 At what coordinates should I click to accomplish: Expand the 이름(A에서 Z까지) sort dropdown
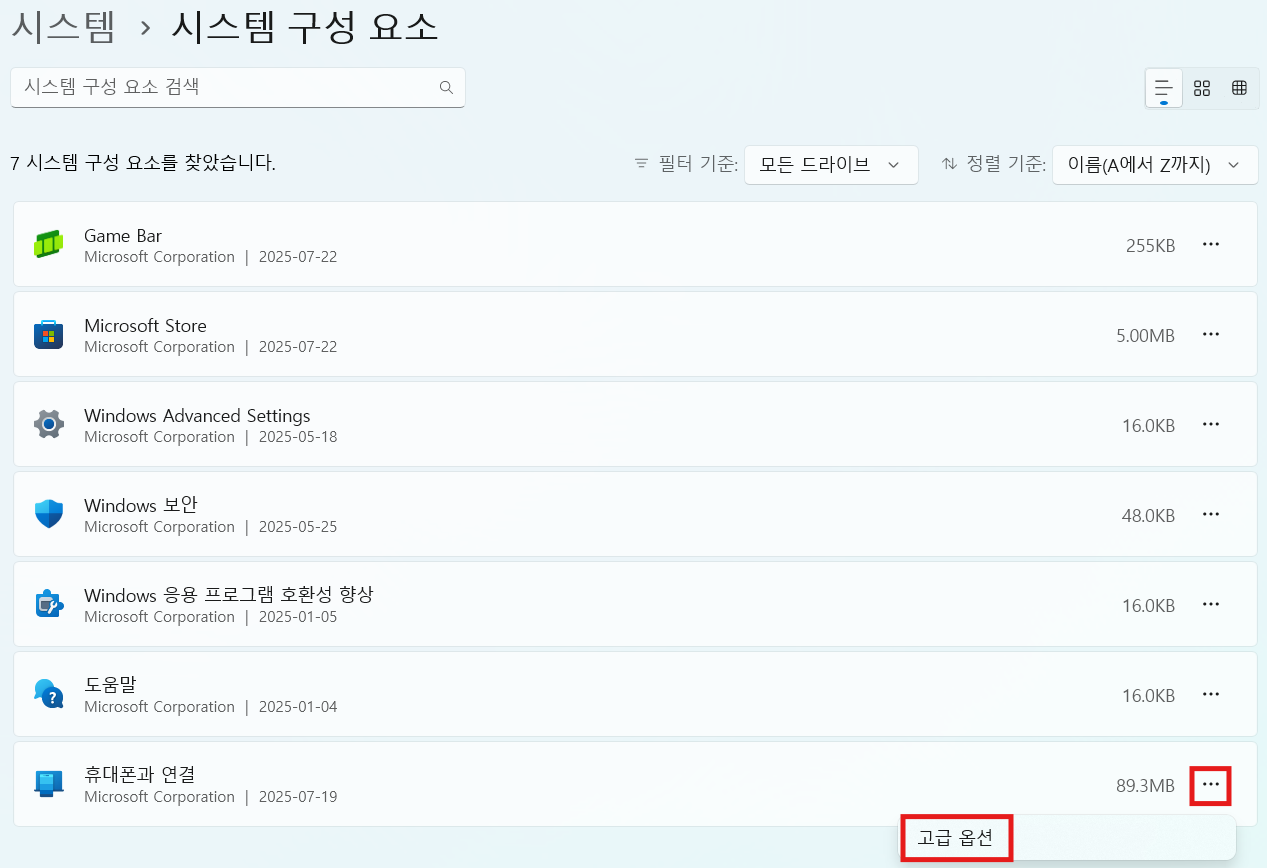click(1155, 165)
